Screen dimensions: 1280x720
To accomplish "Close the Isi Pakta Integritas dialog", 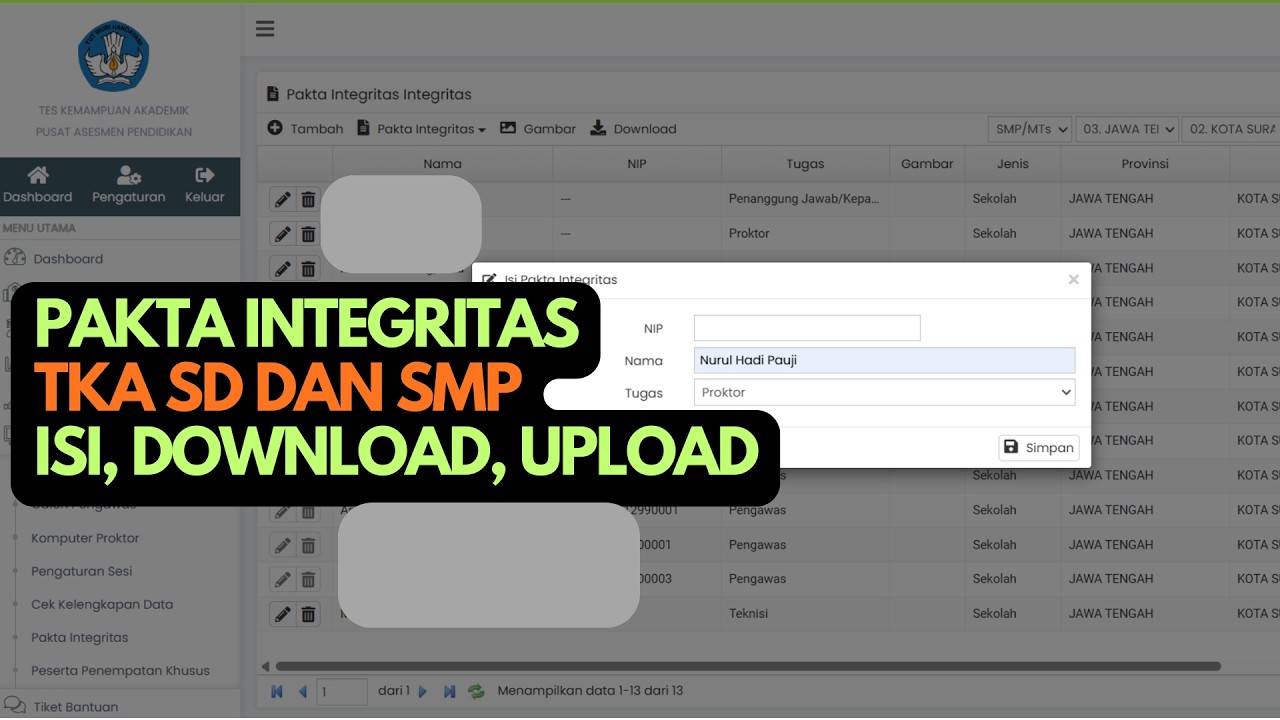I will [1073, 280].
